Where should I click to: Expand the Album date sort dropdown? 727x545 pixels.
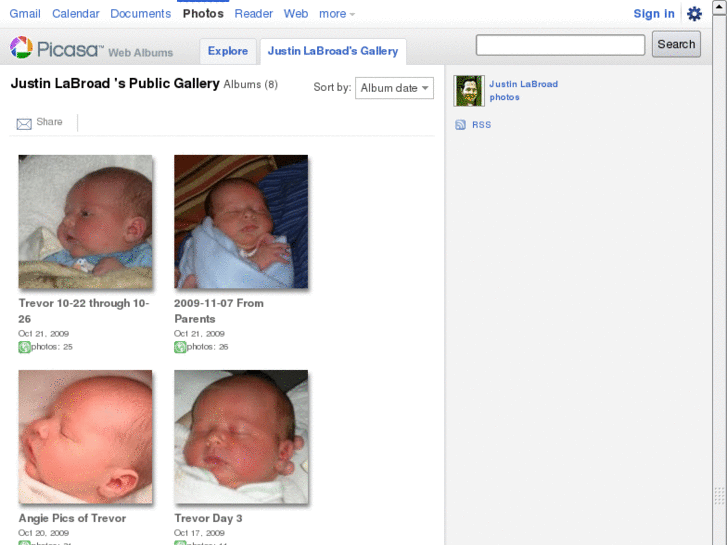tap(394, 88)
